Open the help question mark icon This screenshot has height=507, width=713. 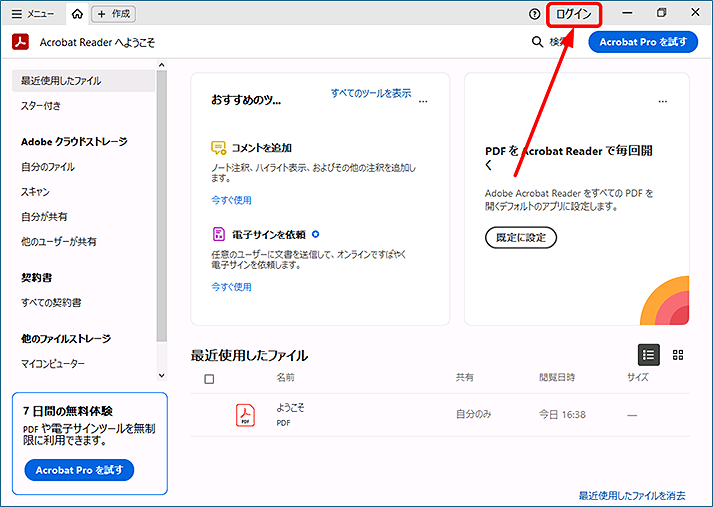tap(534, 14)
